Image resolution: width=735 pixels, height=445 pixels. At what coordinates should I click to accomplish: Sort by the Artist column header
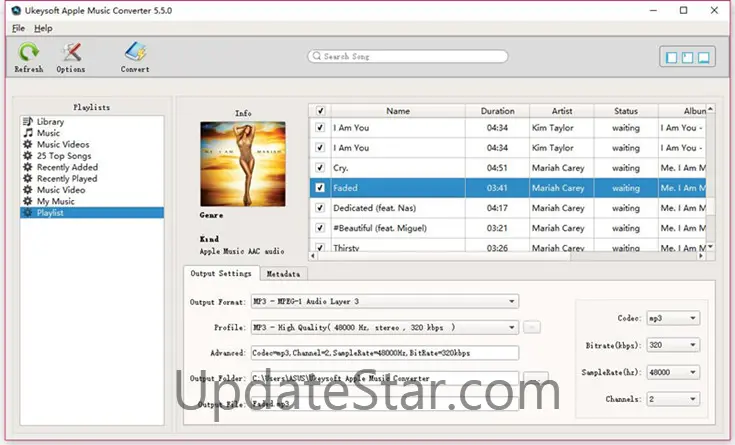click(x=562, y=111)
